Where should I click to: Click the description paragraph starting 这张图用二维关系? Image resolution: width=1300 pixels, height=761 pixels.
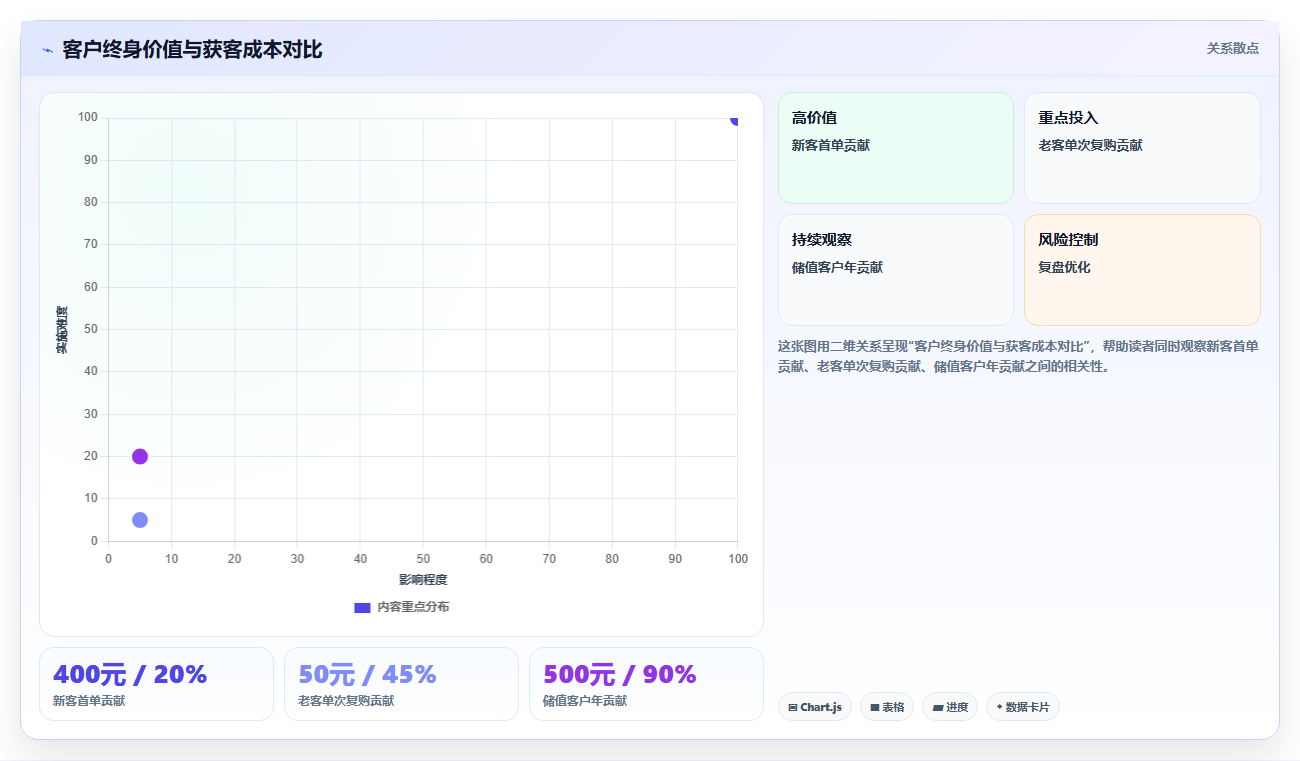pos(1018,356)
